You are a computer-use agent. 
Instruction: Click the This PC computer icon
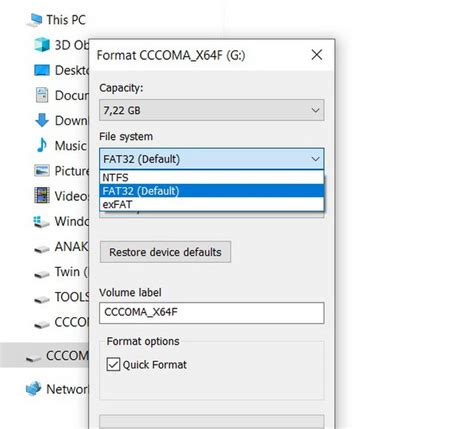[35, 20]
